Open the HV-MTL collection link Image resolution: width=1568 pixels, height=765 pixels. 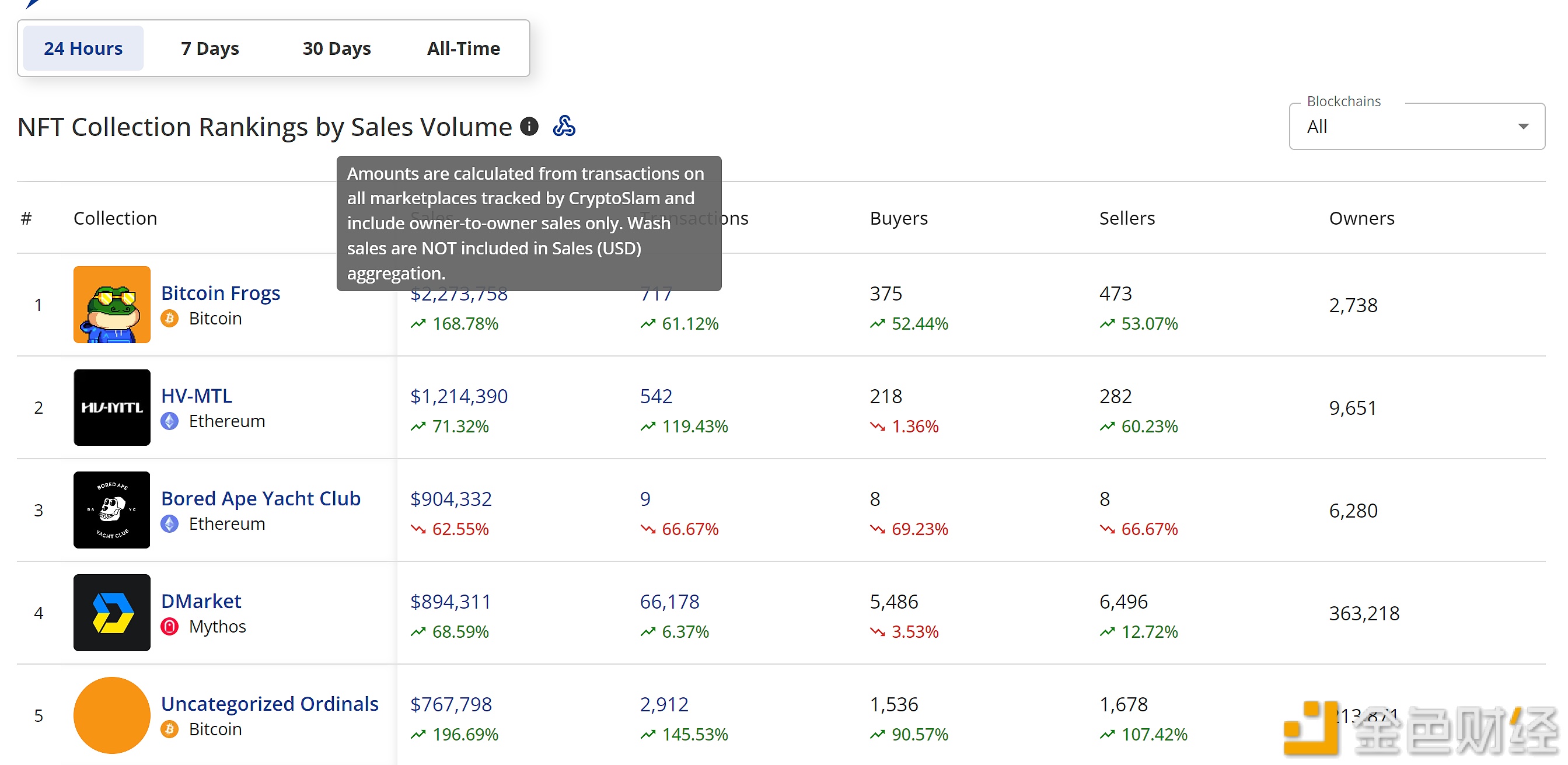coord(197,396)
